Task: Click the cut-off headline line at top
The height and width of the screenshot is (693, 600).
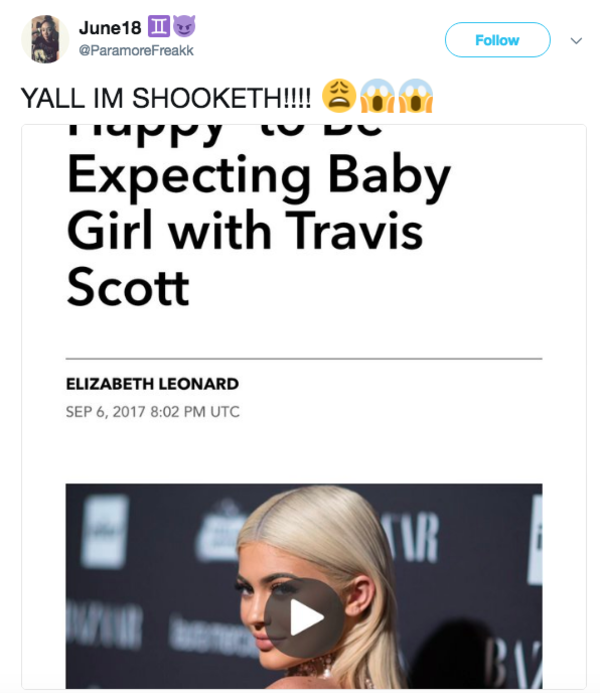Action: click(x=225, y=133)
